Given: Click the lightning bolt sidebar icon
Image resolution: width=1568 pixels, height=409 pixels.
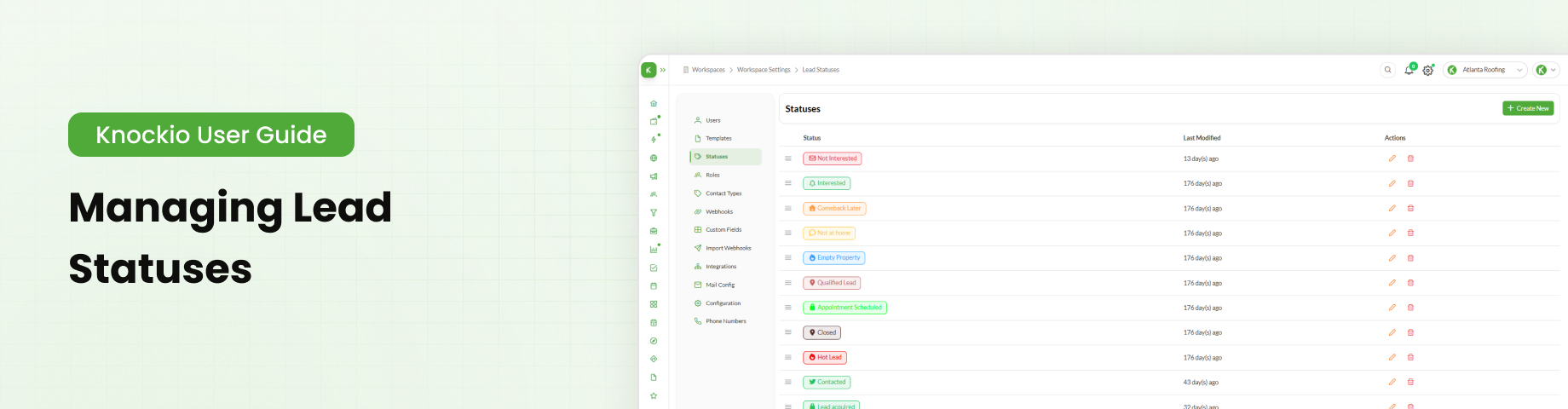Looking at the screenshot, I should click(x=654, y=140).
